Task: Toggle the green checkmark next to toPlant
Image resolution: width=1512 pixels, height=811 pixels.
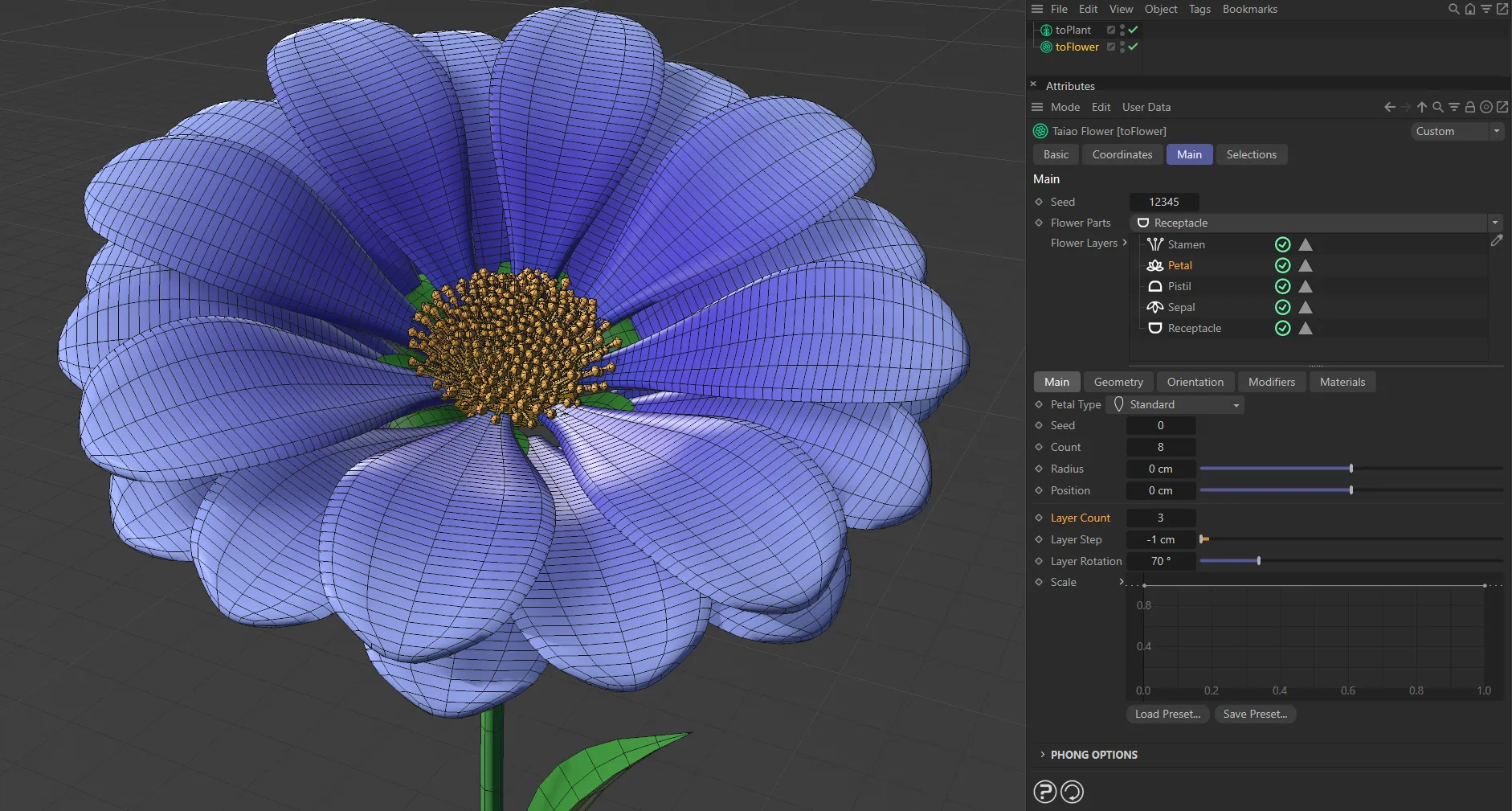Action: pos(1131,29)
